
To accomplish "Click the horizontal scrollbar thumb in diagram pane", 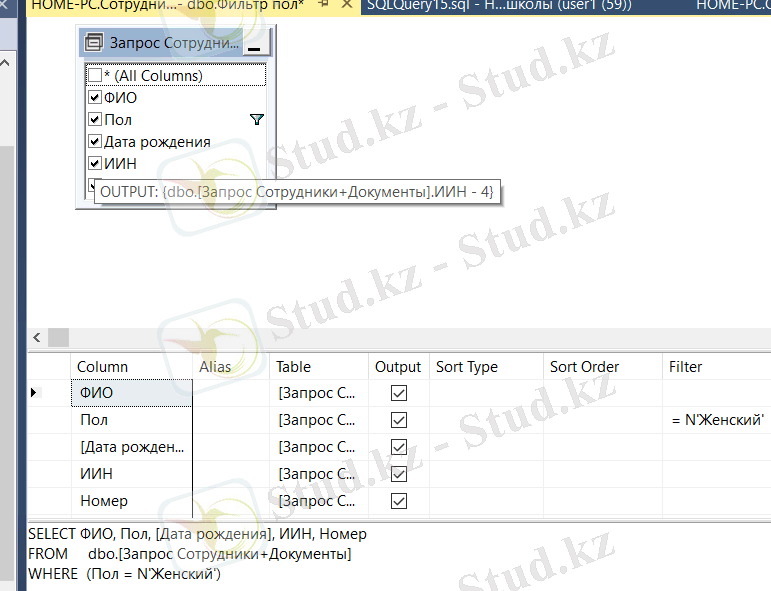I will pyautogui.click(x=59, y=338).
